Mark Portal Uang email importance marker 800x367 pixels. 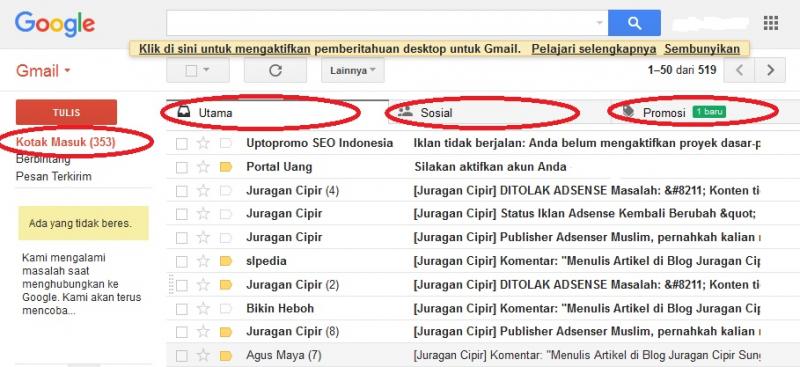[226, 167]
